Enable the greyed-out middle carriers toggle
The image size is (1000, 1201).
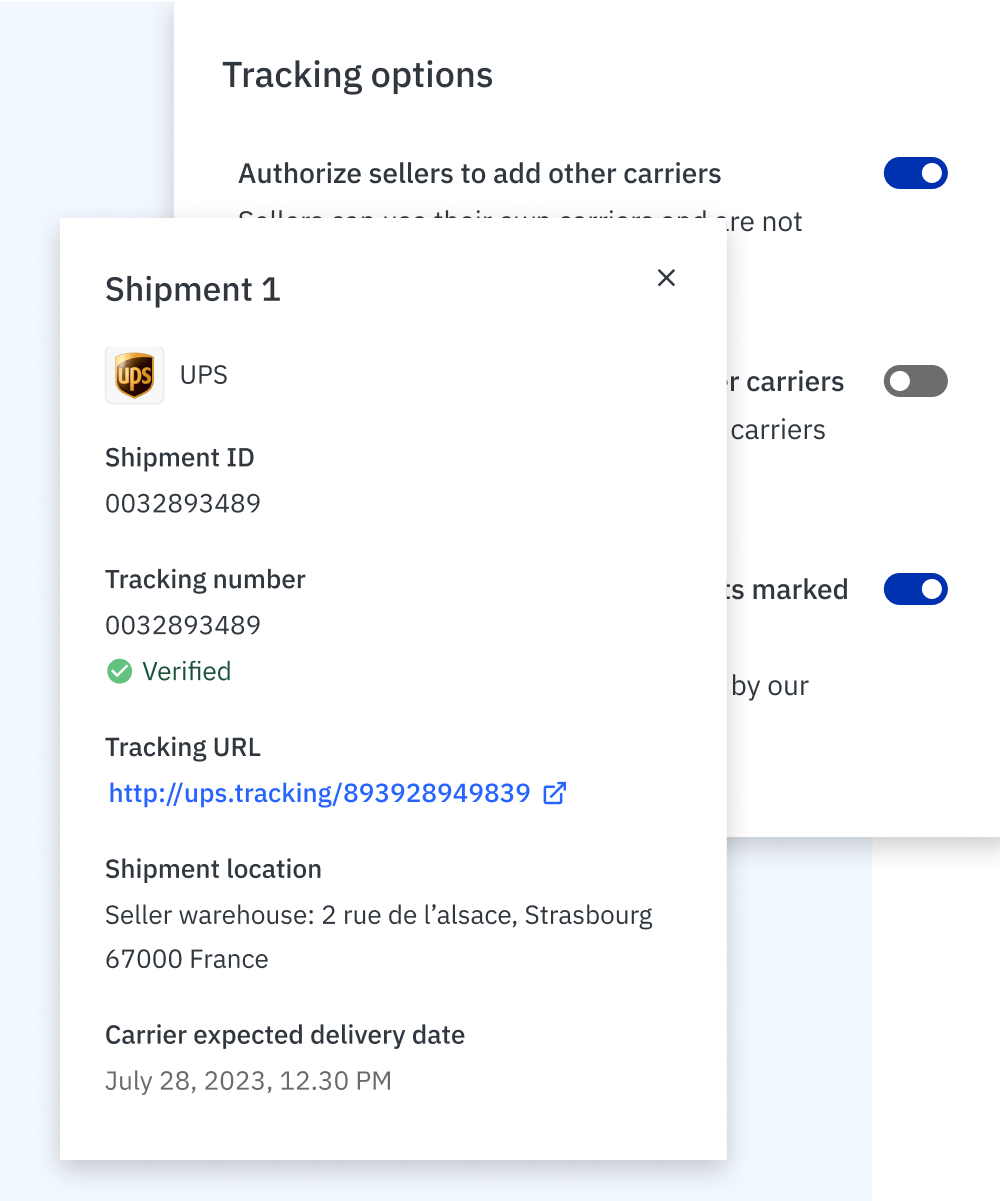(x=915, y=381)
